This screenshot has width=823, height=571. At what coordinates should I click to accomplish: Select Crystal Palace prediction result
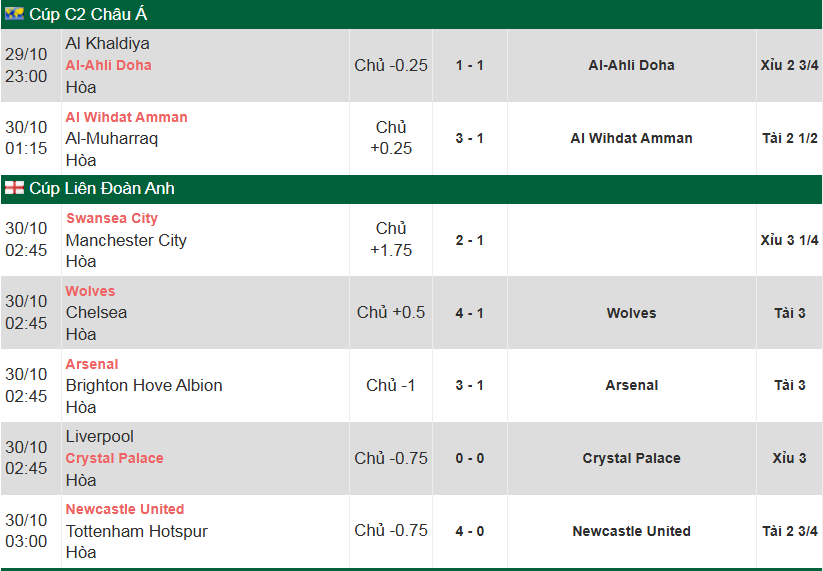point(631,458)
